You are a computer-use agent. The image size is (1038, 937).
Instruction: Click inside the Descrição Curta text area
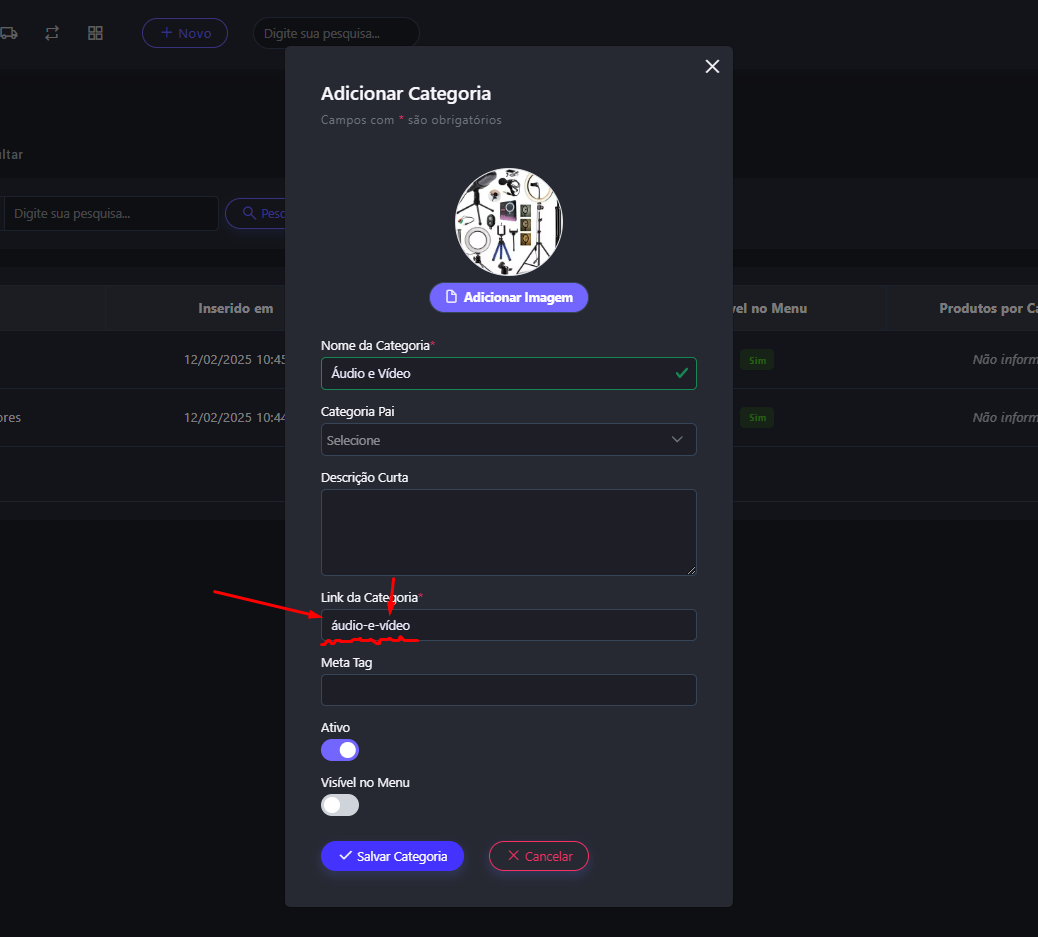(508, 532)
